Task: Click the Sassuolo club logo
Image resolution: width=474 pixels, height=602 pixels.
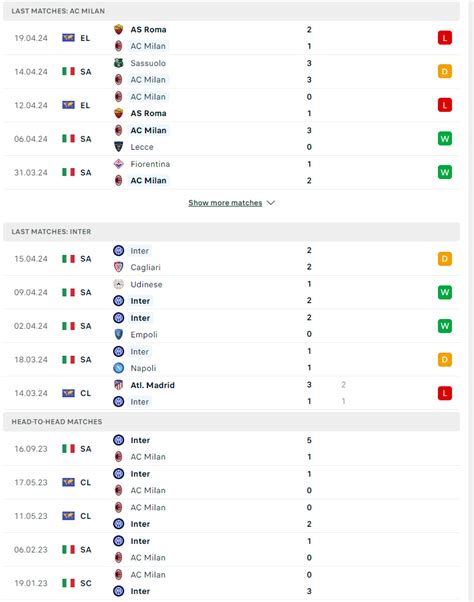Action: [119, 63]
